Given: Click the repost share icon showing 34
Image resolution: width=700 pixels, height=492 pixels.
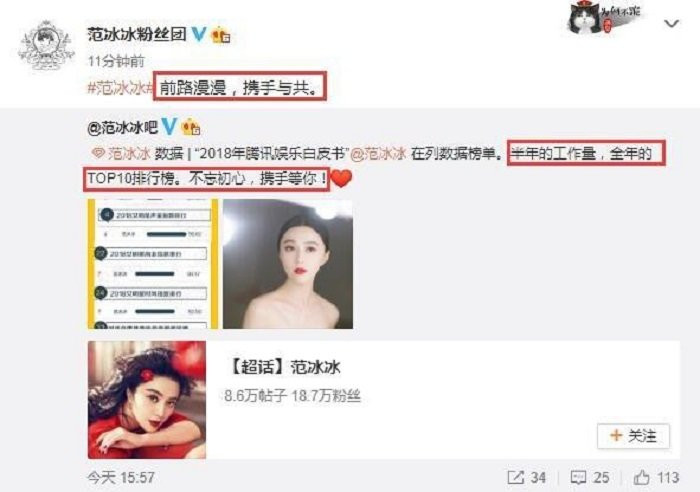Looking at the screenshot, I should click(516, 477).
